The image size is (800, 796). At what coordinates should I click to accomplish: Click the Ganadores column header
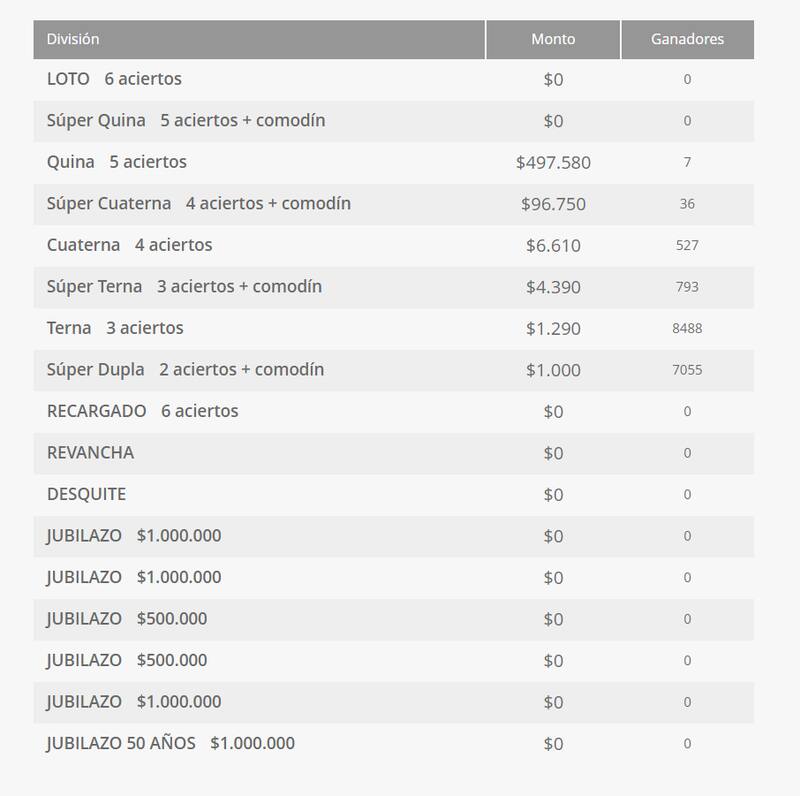(x=687, y=39)
